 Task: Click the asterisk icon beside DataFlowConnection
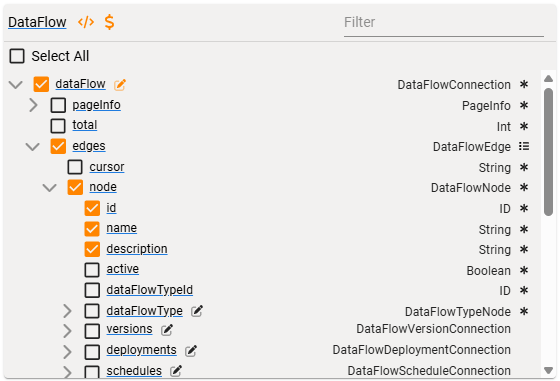click(x=524, y=85)
